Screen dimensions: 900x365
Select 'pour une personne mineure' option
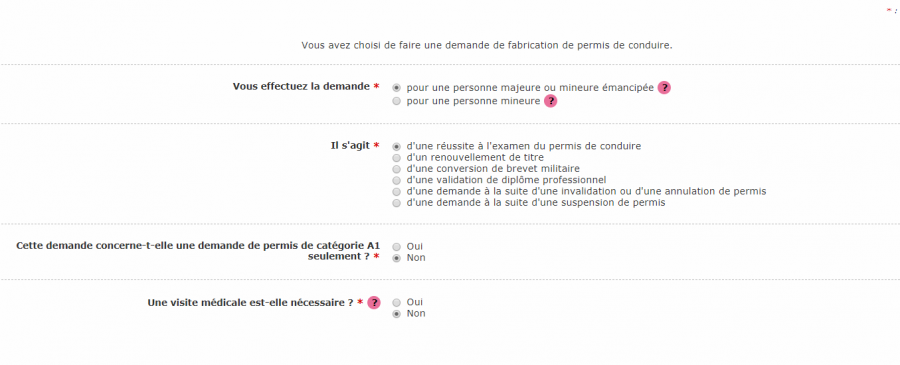[x=396, y=102]
